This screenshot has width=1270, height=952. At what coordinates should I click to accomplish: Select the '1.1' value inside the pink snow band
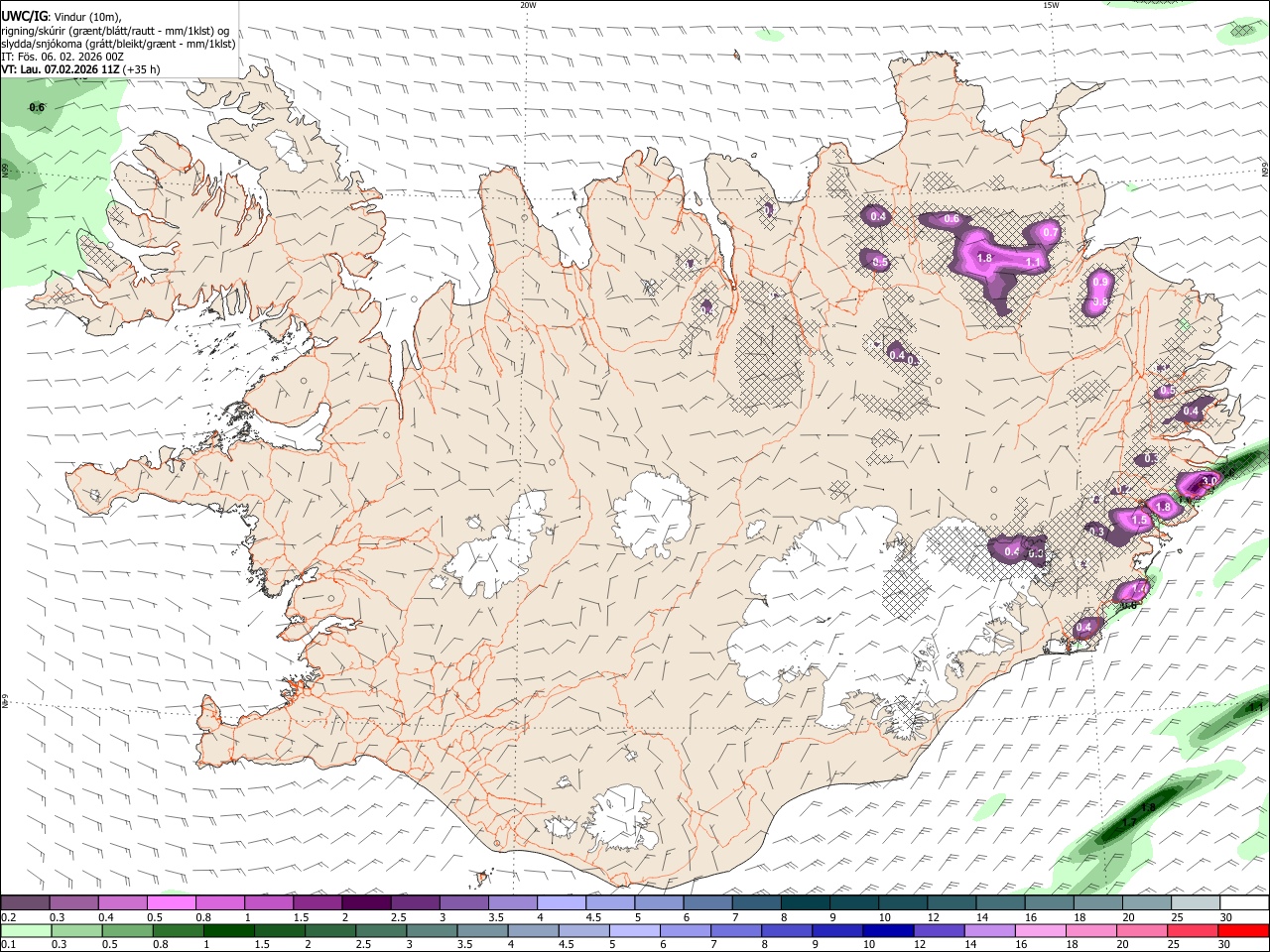[x=1033, y=263]
